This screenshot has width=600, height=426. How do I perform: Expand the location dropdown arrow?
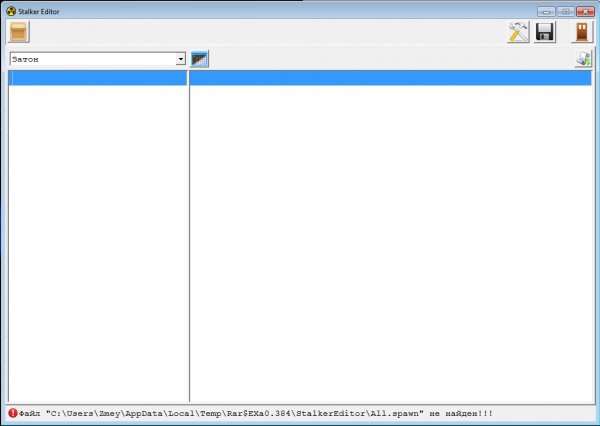pos(181,59)
